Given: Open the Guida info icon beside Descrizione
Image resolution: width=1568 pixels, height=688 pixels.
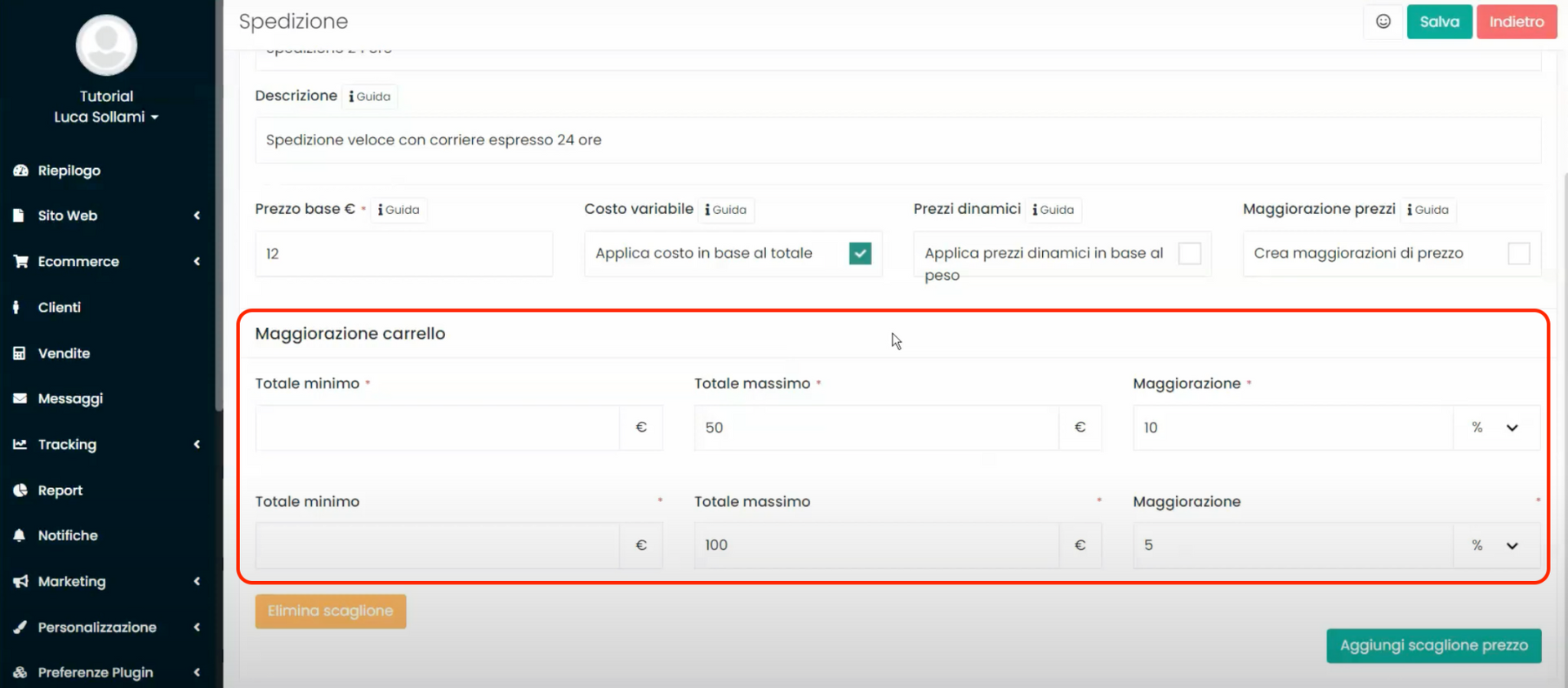Looking at the screenshot, I should coord(369,96).
